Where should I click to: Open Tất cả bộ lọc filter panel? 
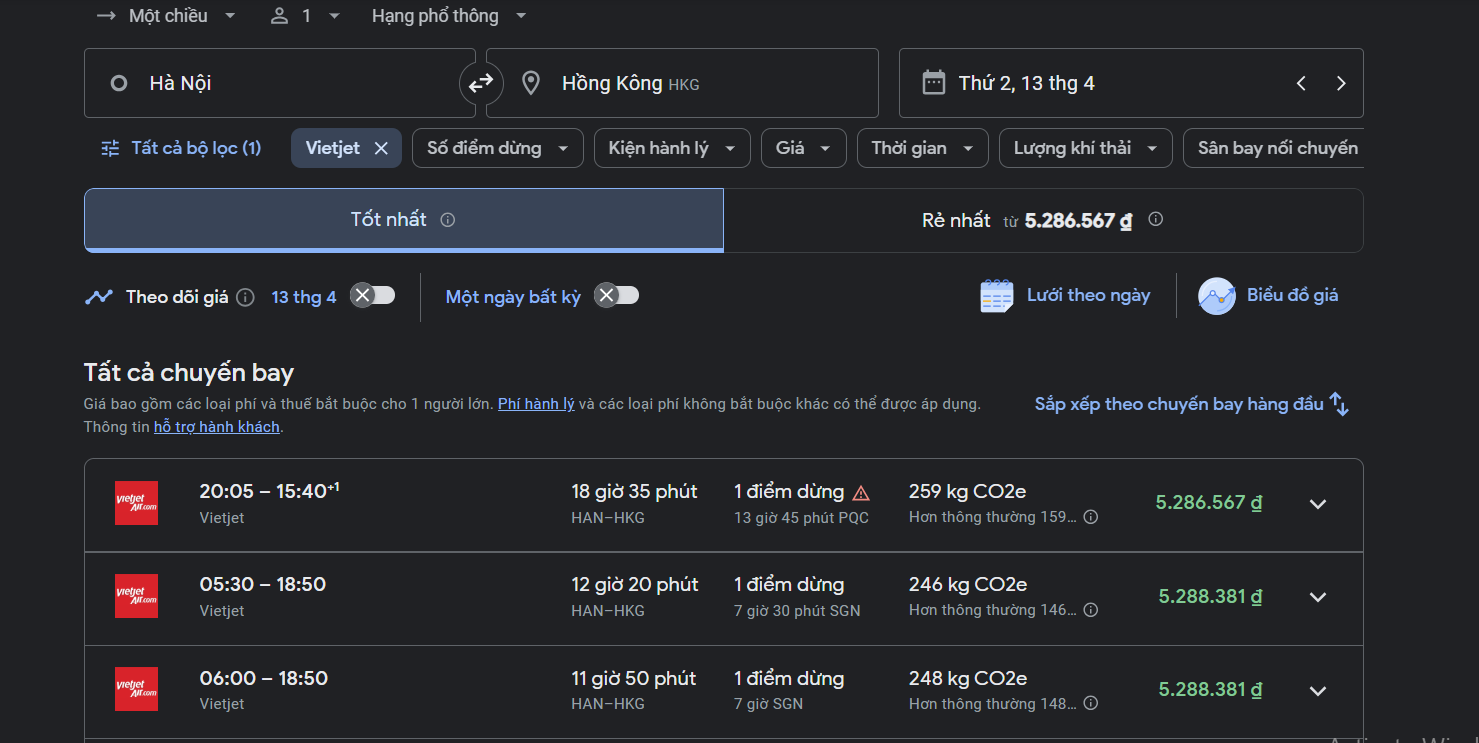click(x=181, y=148)
